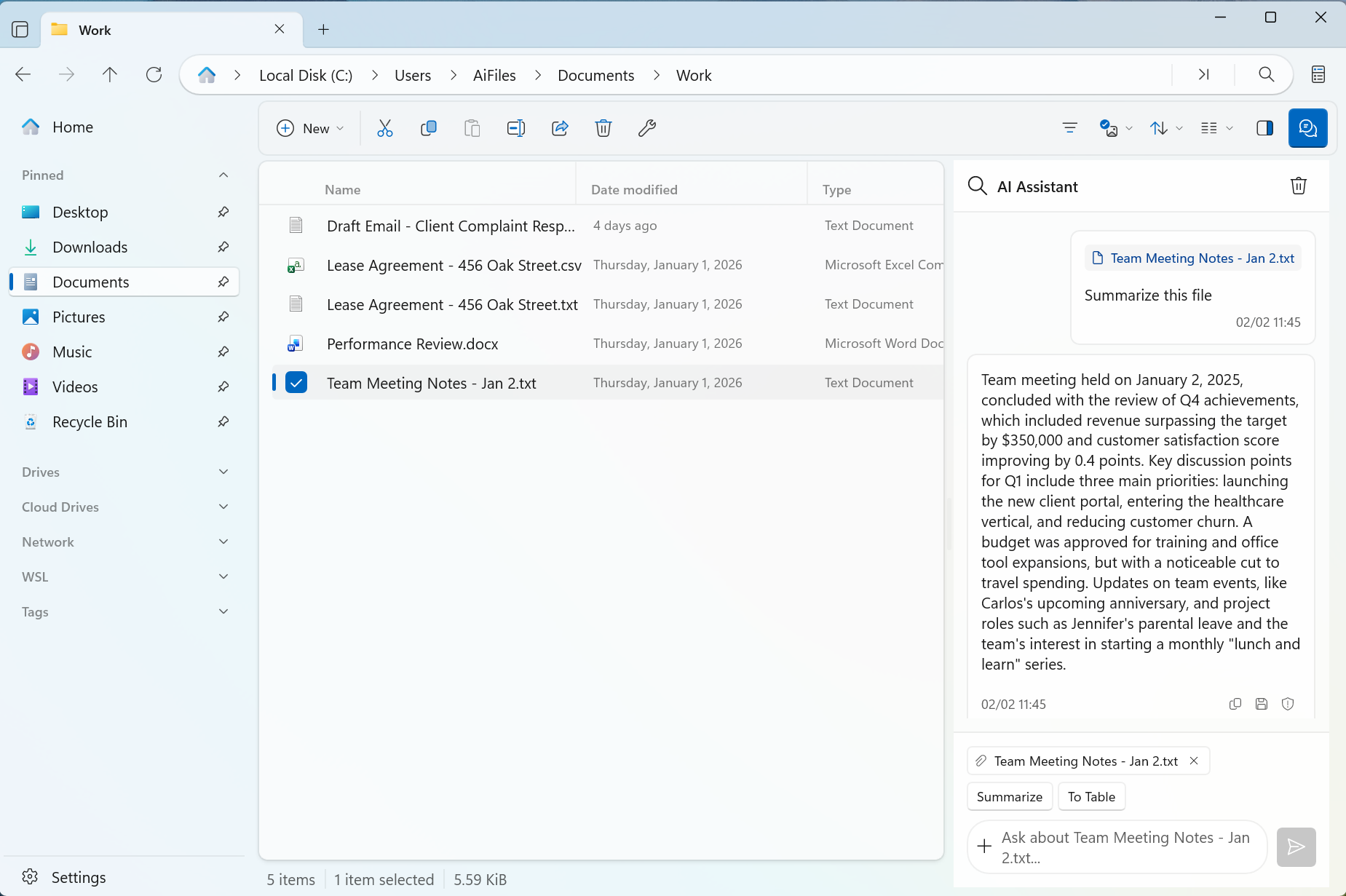Go forward in navigation history
The width and height of the screenshot is (1346, 896).
66,74
